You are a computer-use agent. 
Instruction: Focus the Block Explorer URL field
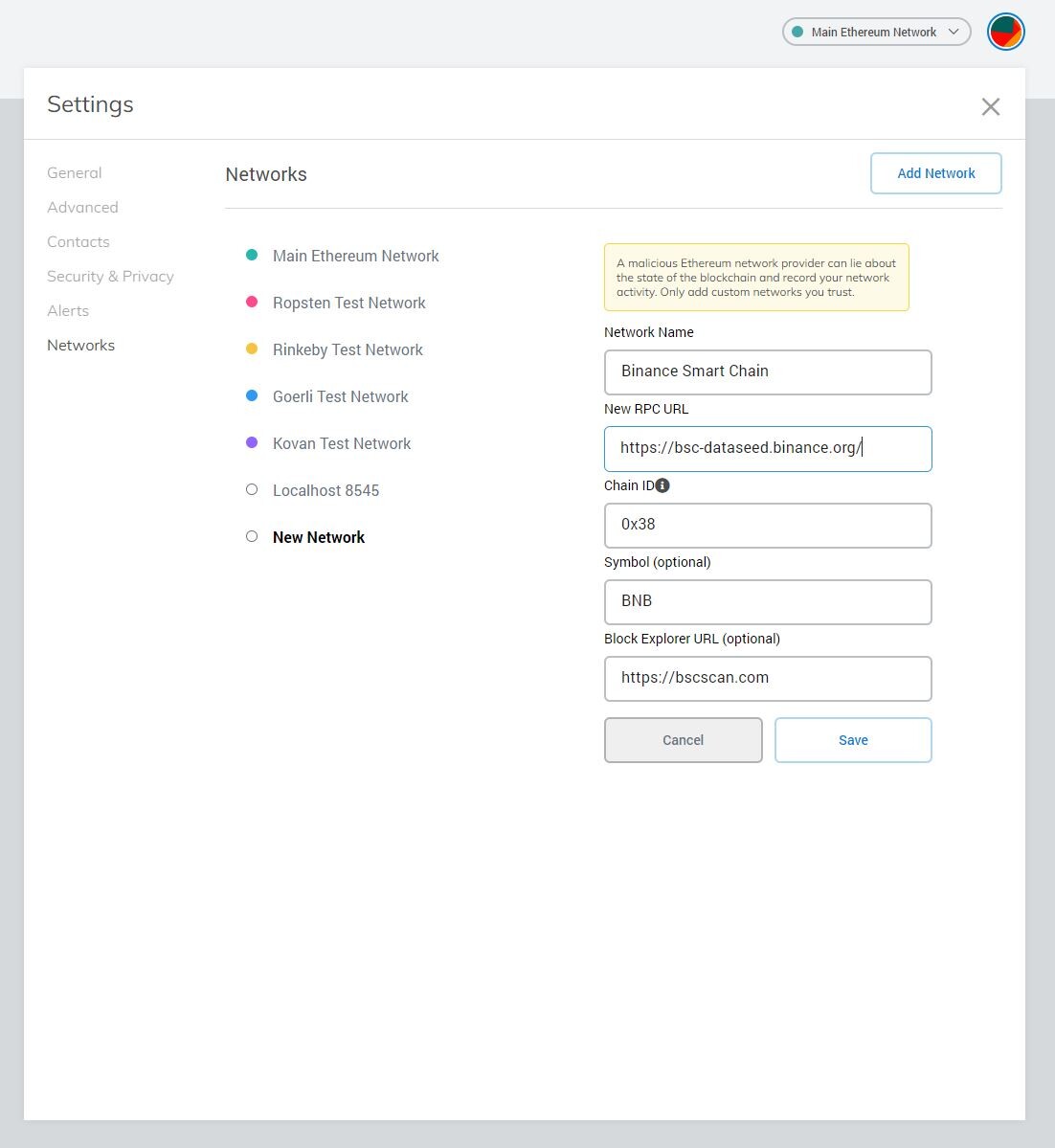pyautogui.click(x=768, y=679)
